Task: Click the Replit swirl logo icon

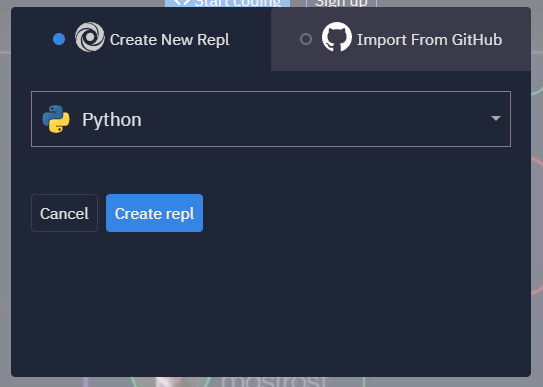Action: tap(90, 37)
